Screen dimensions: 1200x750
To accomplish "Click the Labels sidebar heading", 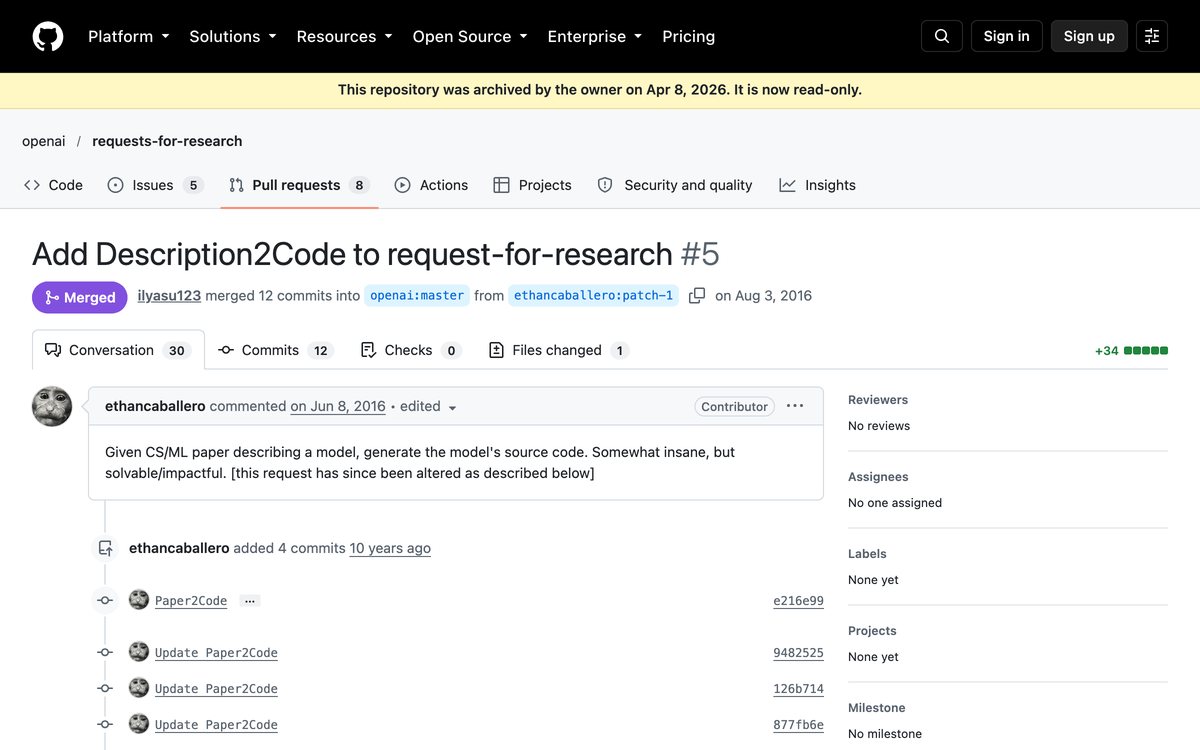I will click(x=867, y=554).
